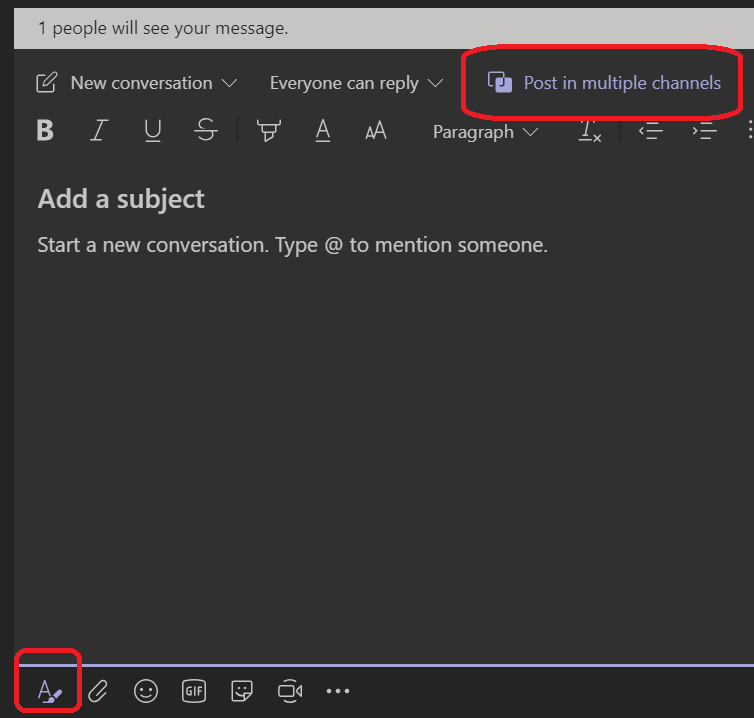Click the Add a subject field

[121, 199]
